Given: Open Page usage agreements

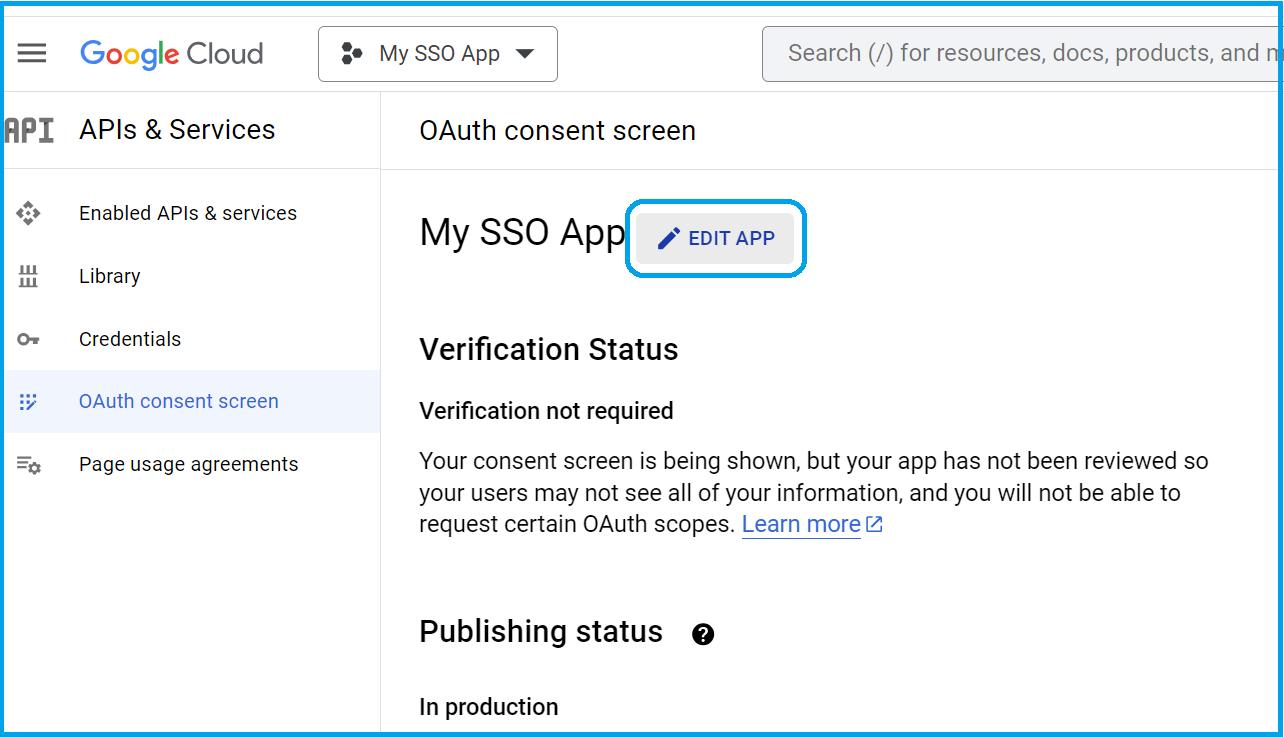Looking at the screenshot, I should pos(189,464).
